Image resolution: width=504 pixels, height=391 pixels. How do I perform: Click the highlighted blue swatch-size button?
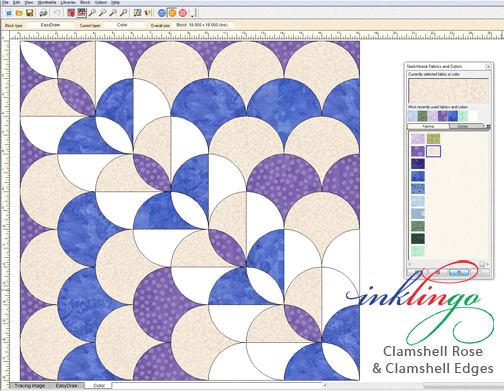tap(459, 272)
